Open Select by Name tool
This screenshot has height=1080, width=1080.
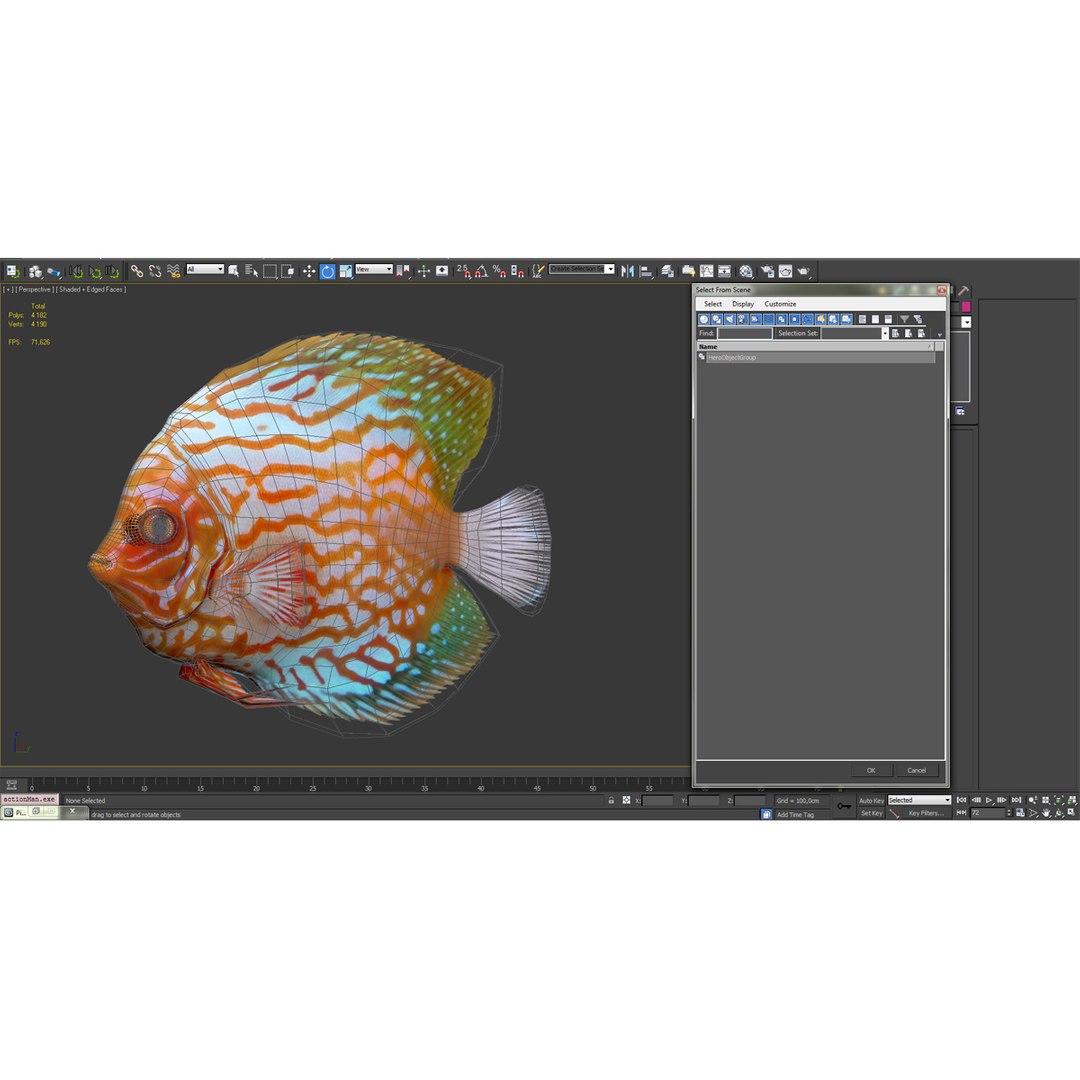[x=251, y=271]
